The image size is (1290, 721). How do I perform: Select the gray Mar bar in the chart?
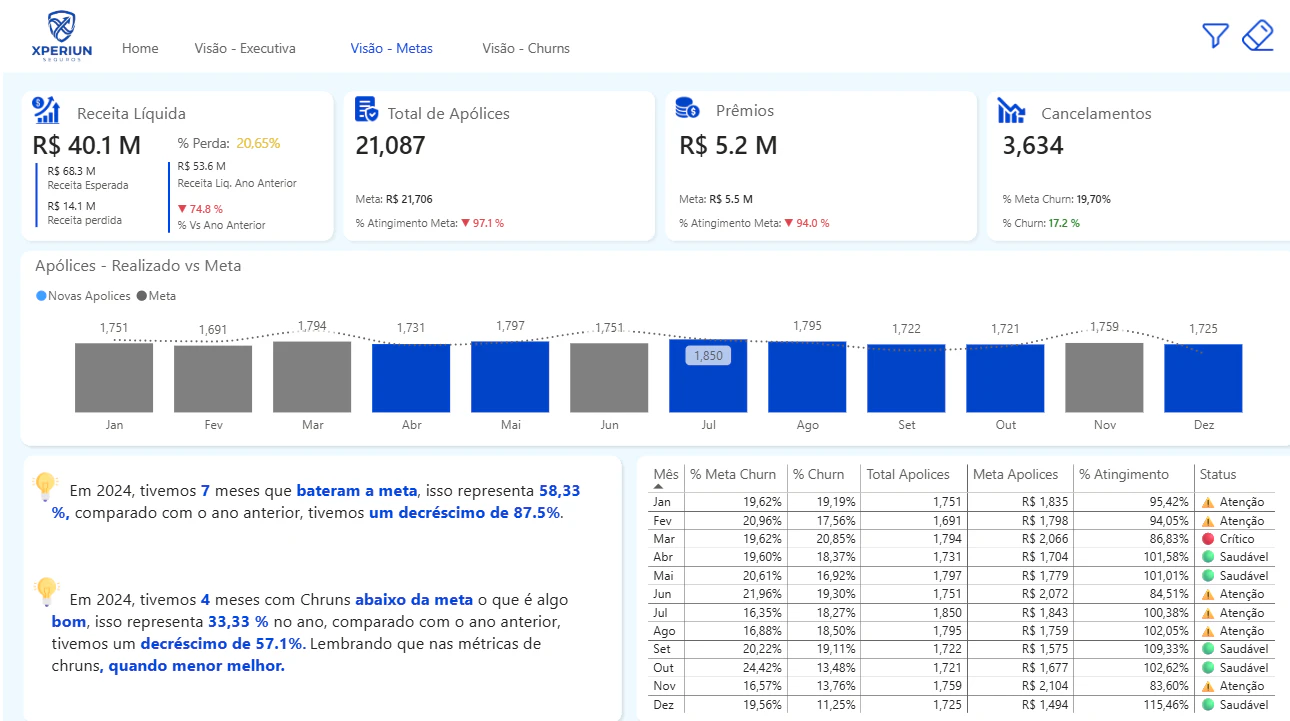[312, 377]
